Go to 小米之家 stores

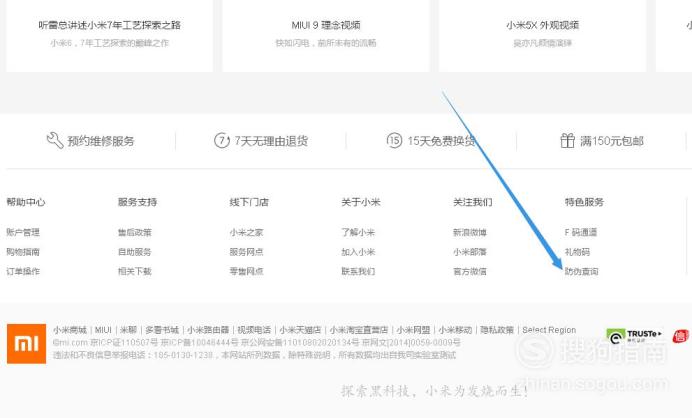point(246,232)
